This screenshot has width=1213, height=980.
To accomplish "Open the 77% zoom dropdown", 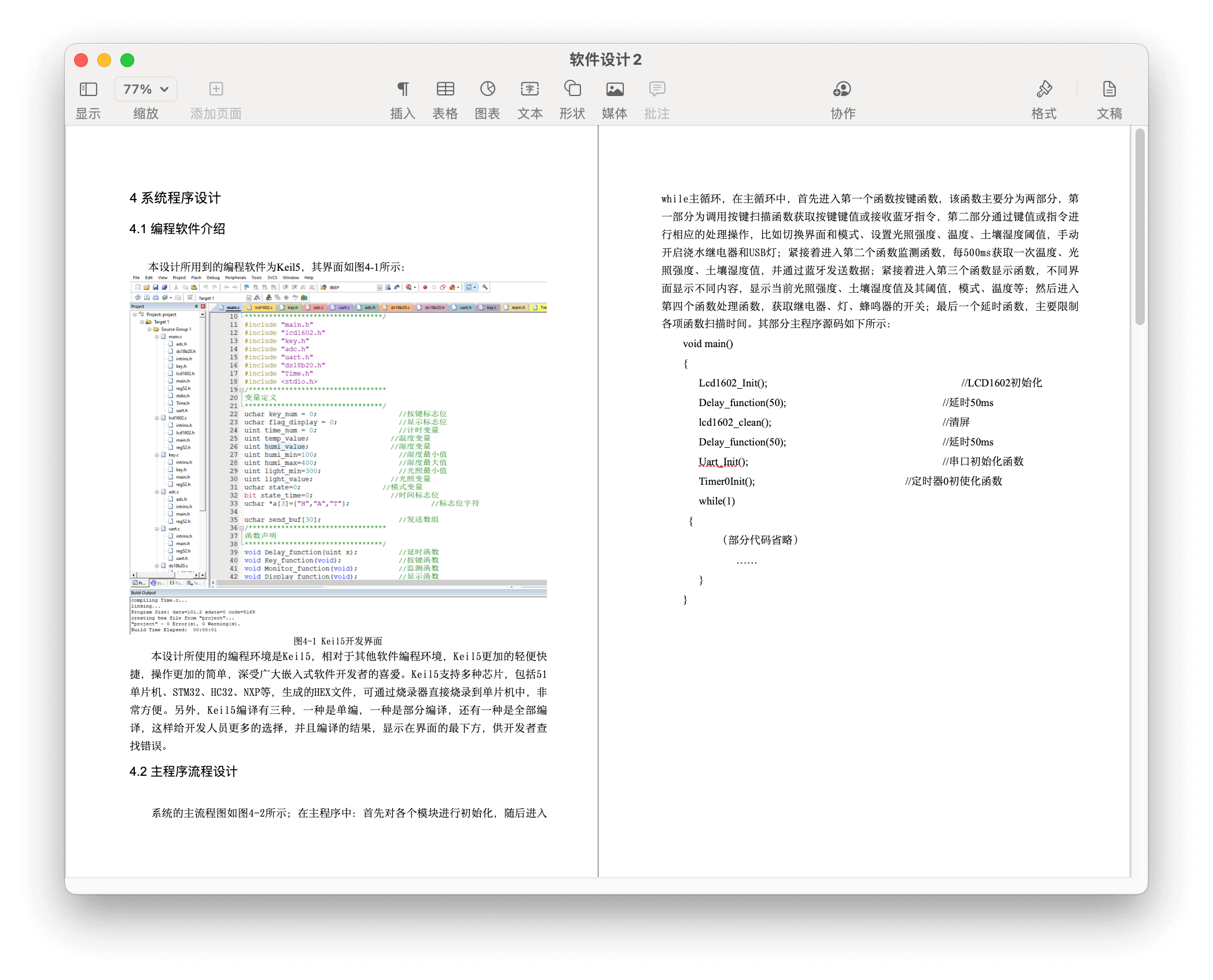I will click(x=146, y=89).
